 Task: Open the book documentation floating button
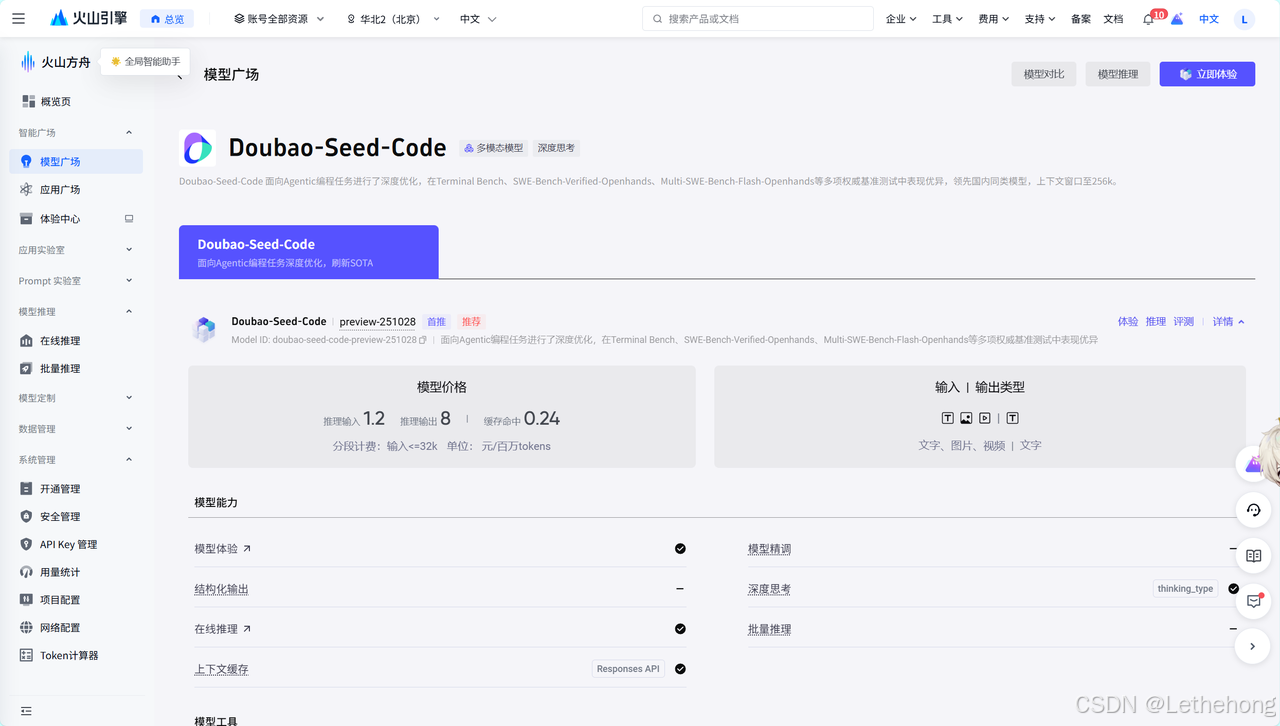point(1253,555)
